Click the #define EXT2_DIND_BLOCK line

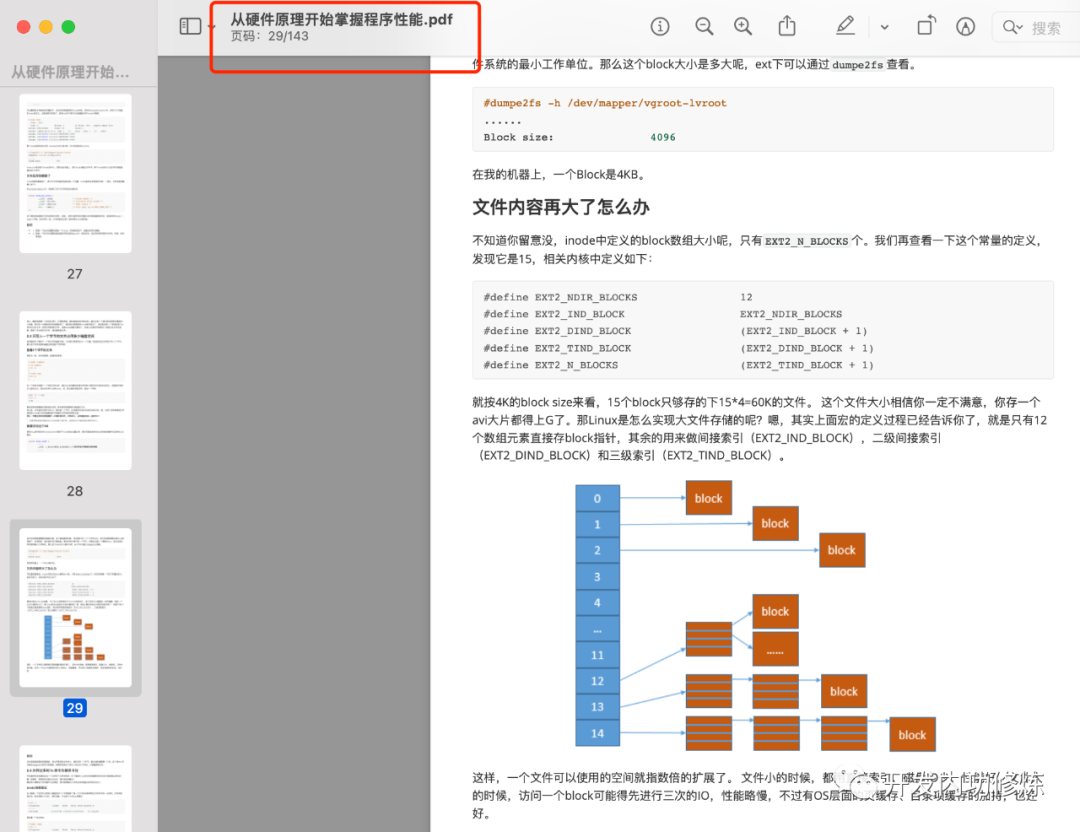coord(675,331)
